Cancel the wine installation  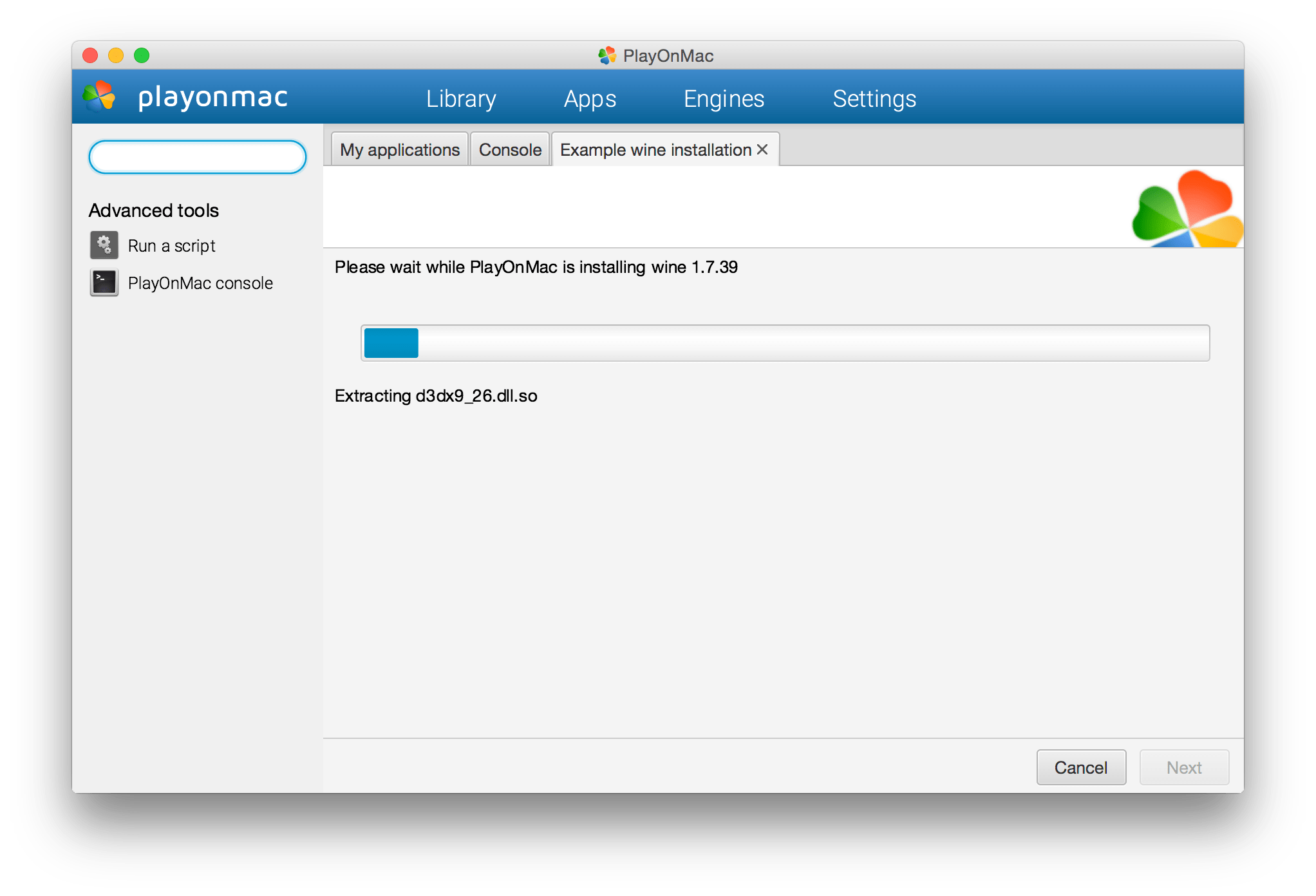1080,767
